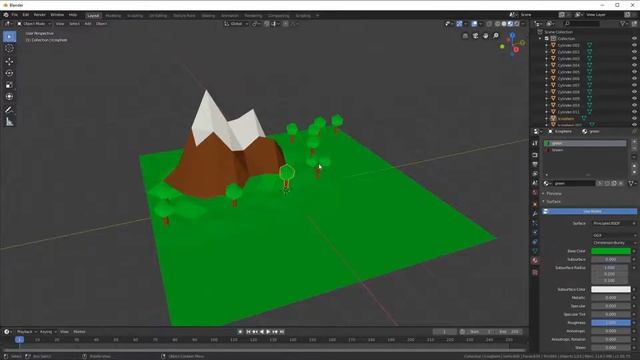The width and height of the screenshot is (640, 360).
Task: Toggle visibility of Cylinder.001 in outliner
Action: pos(634,45)
